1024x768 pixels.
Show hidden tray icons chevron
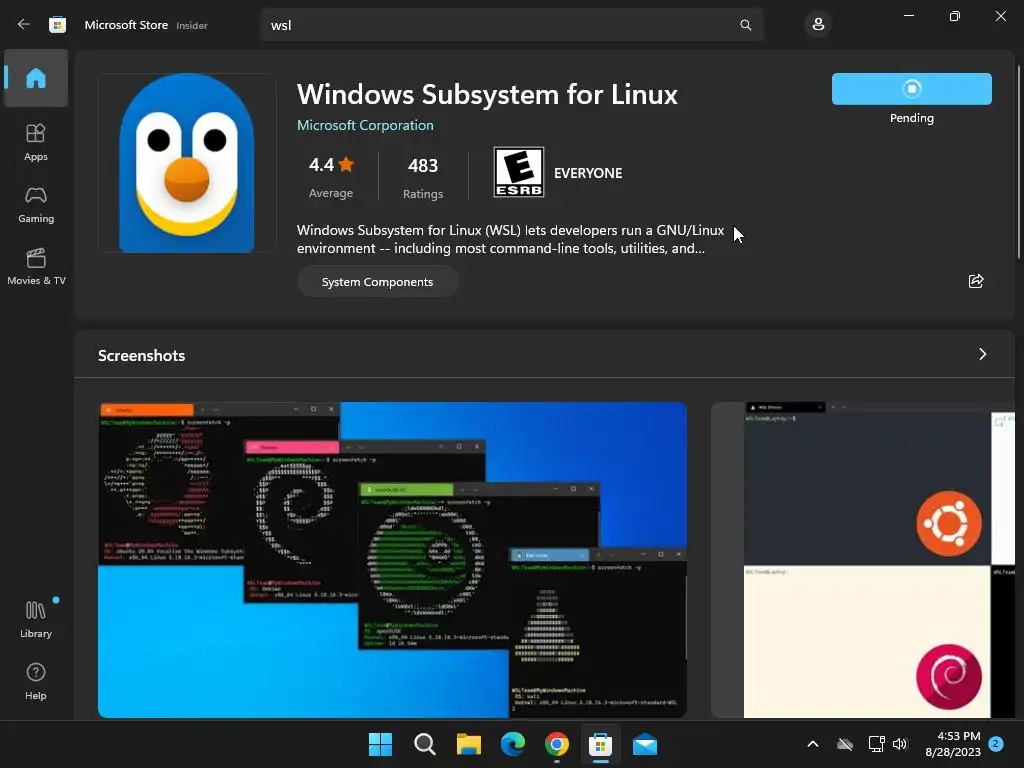tap(812, 744)
